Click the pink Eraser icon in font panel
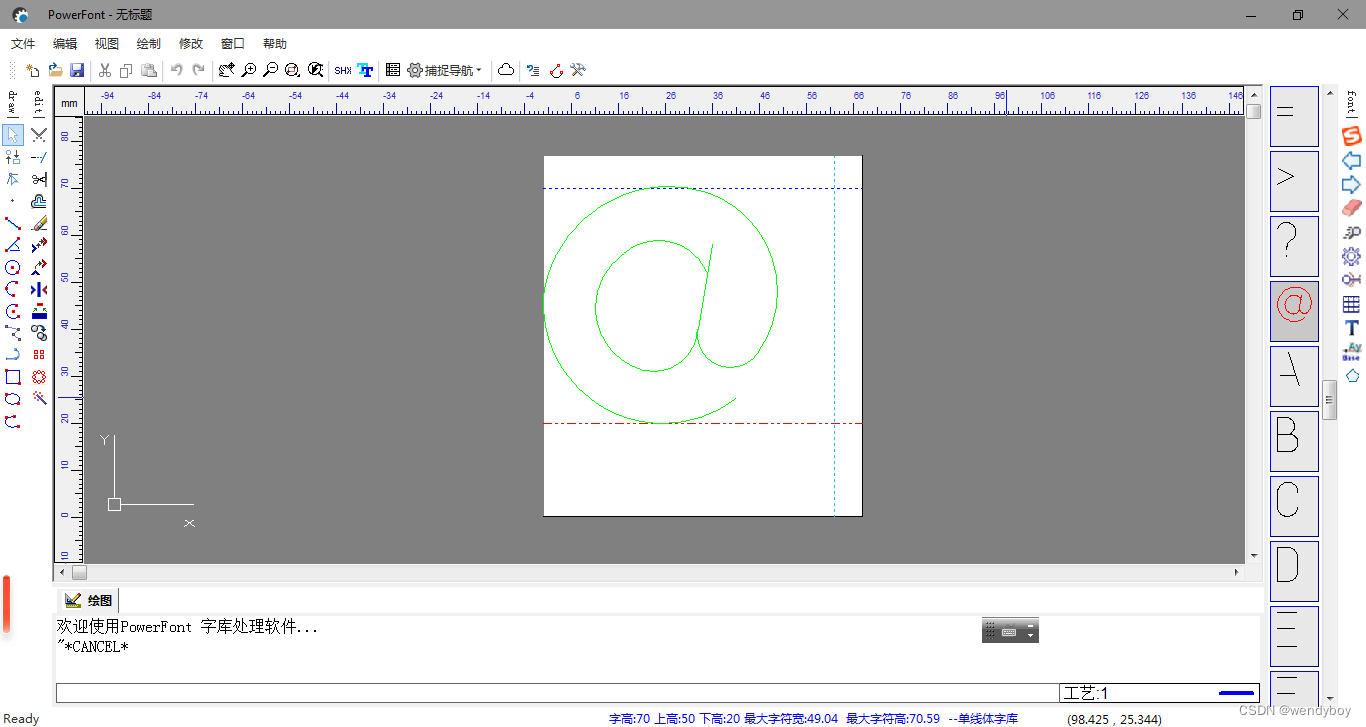The width and height of the screenshot is (1366, 727). tap(1352, 208)
